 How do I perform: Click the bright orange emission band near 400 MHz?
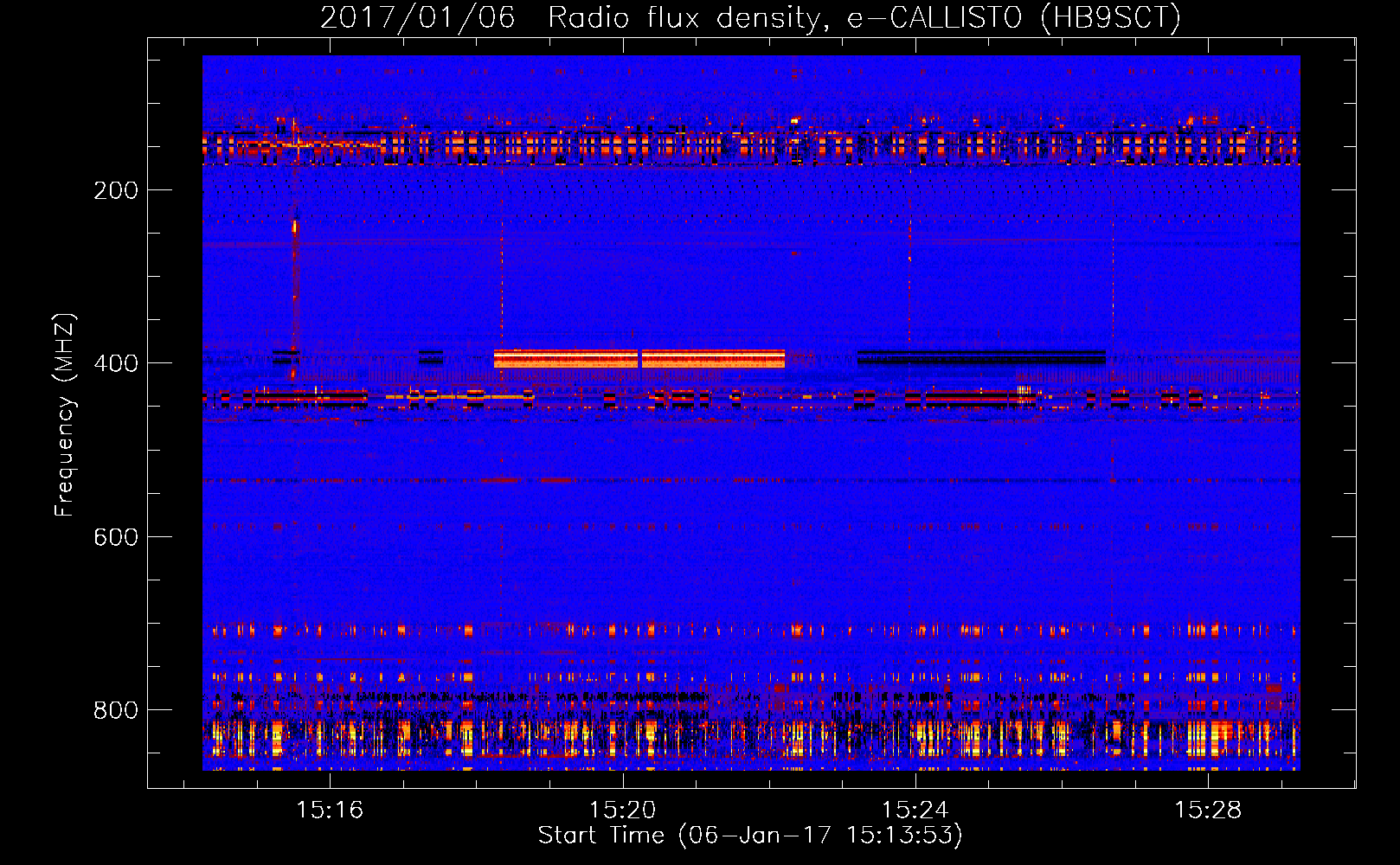[639, 359]
